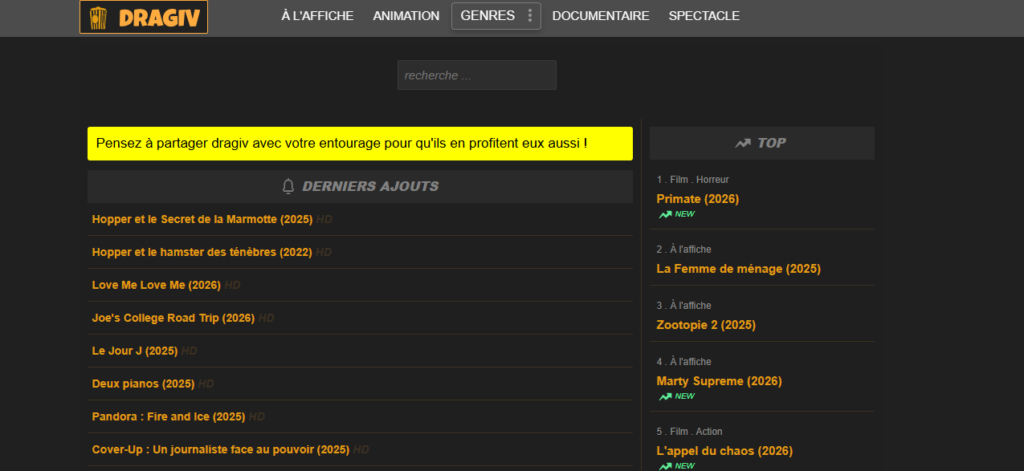1024x471 pixels.
Task: Click the yellow share dragiv banner
Action: click(359, 144)
